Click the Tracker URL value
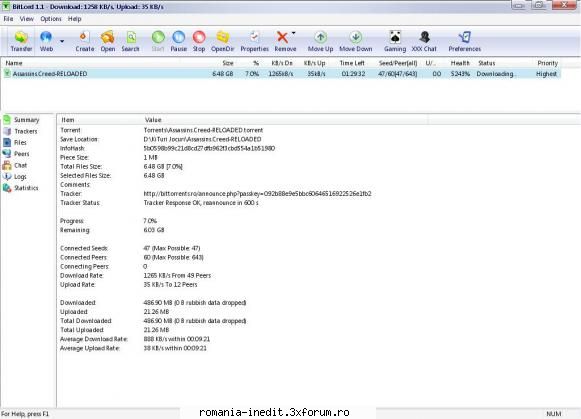The image size is (581, 419). (x=257, y=193)
